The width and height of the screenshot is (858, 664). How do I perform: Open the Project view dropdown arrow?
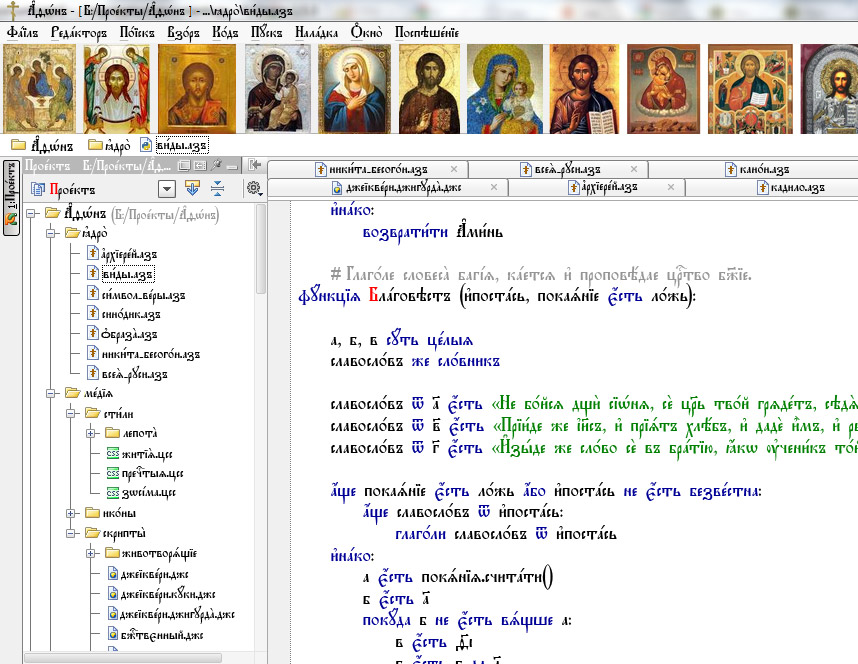click(166, 189)
